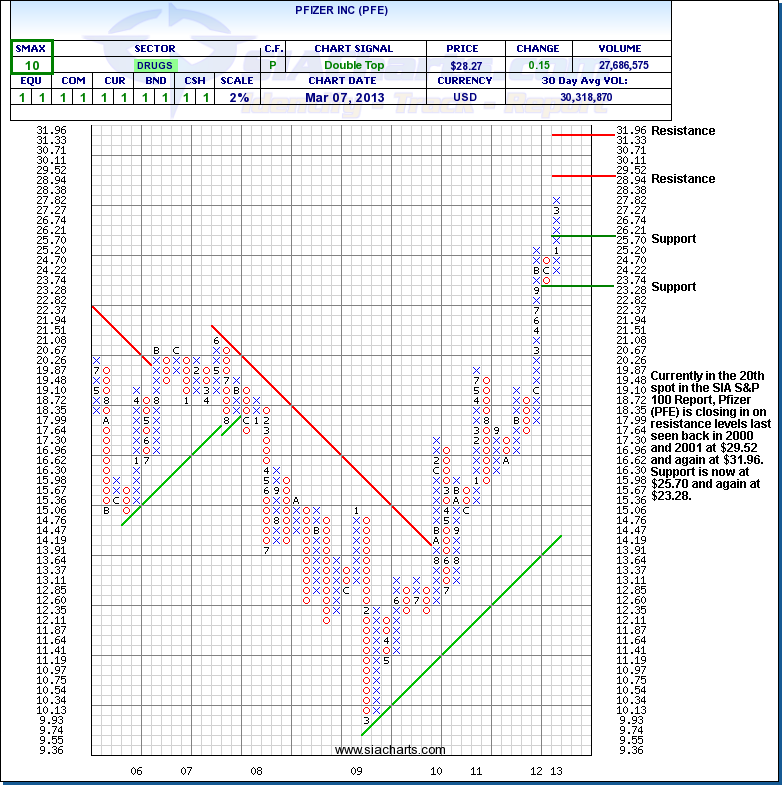Open the 2% scale setting
The height and width of the screenshot is (785, 782).
coord(236,98)
